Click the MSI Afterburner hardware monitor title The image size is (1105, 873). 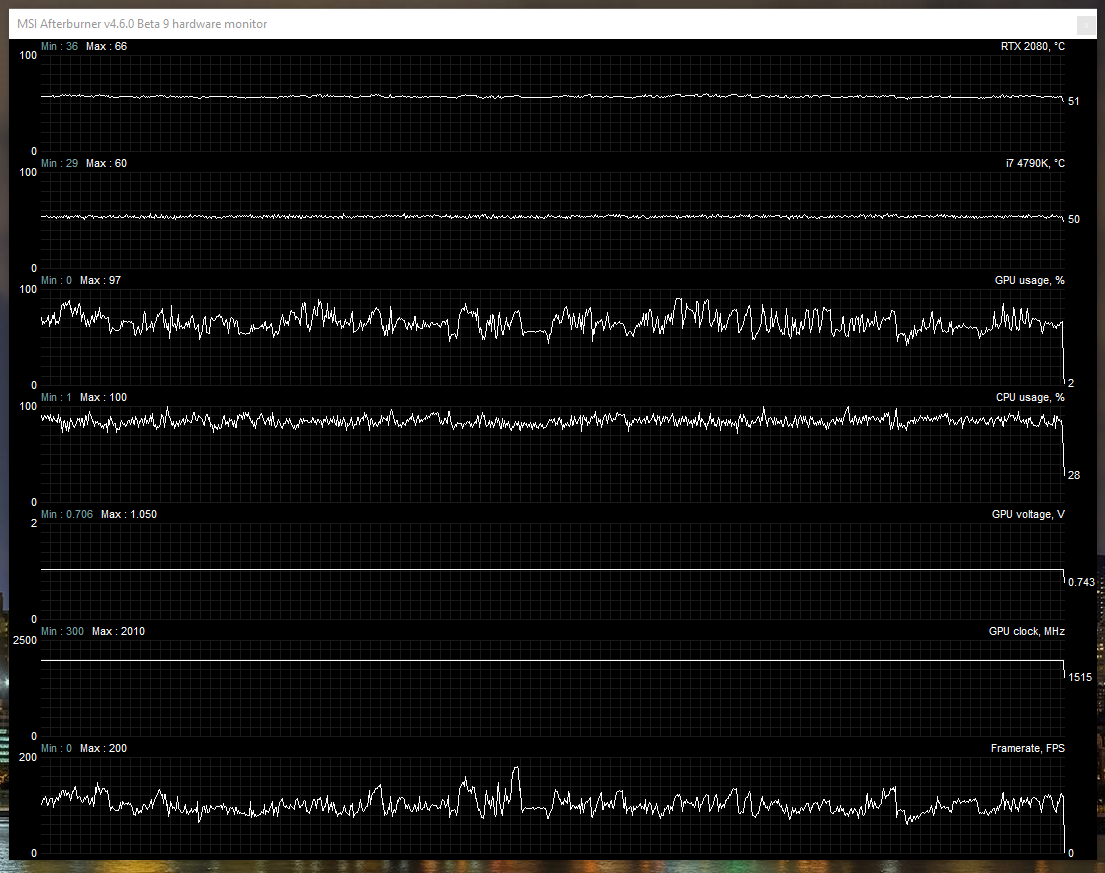[142, 24]
